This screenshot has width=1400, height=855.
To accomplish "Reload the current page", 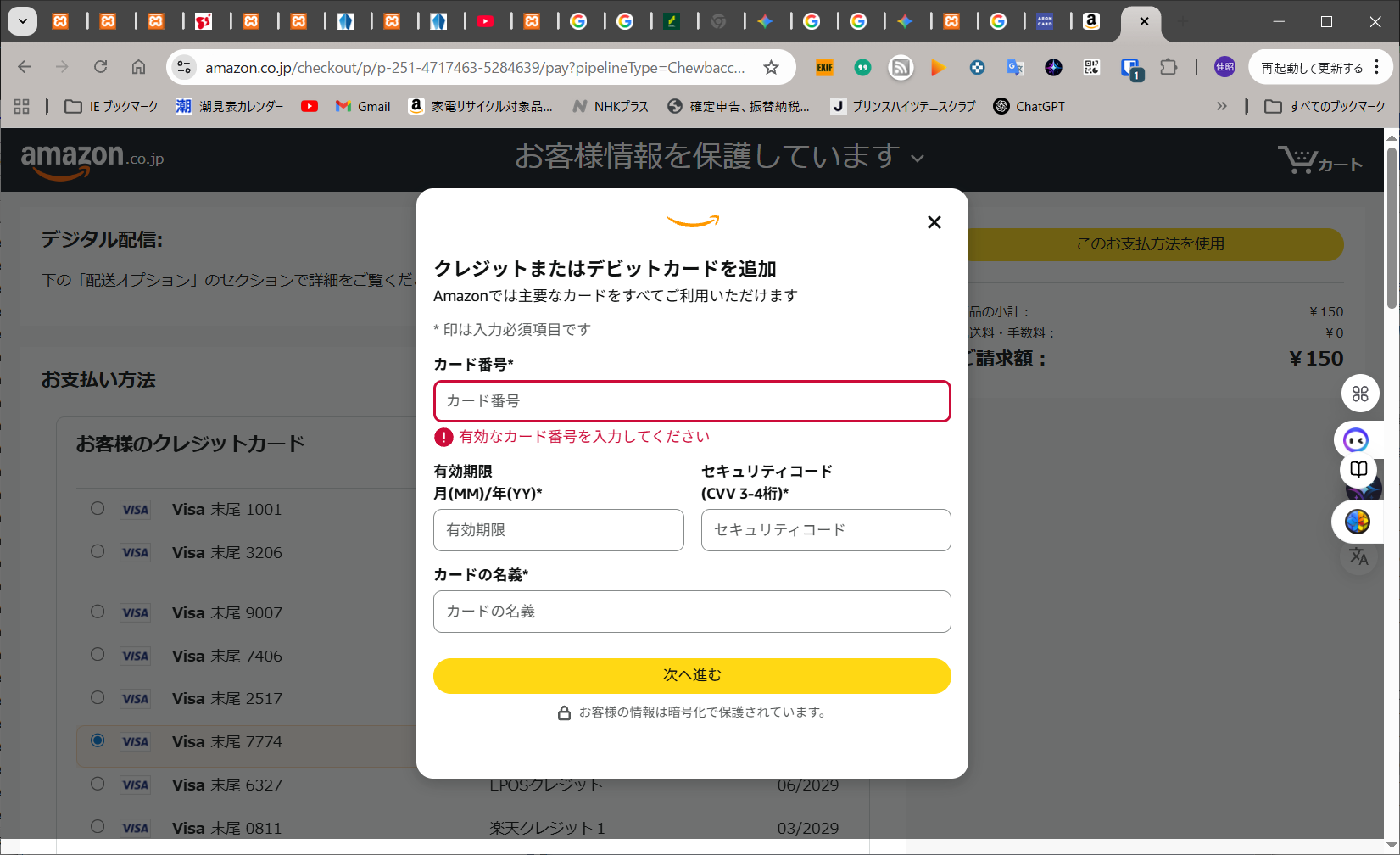I will [100, 67].
